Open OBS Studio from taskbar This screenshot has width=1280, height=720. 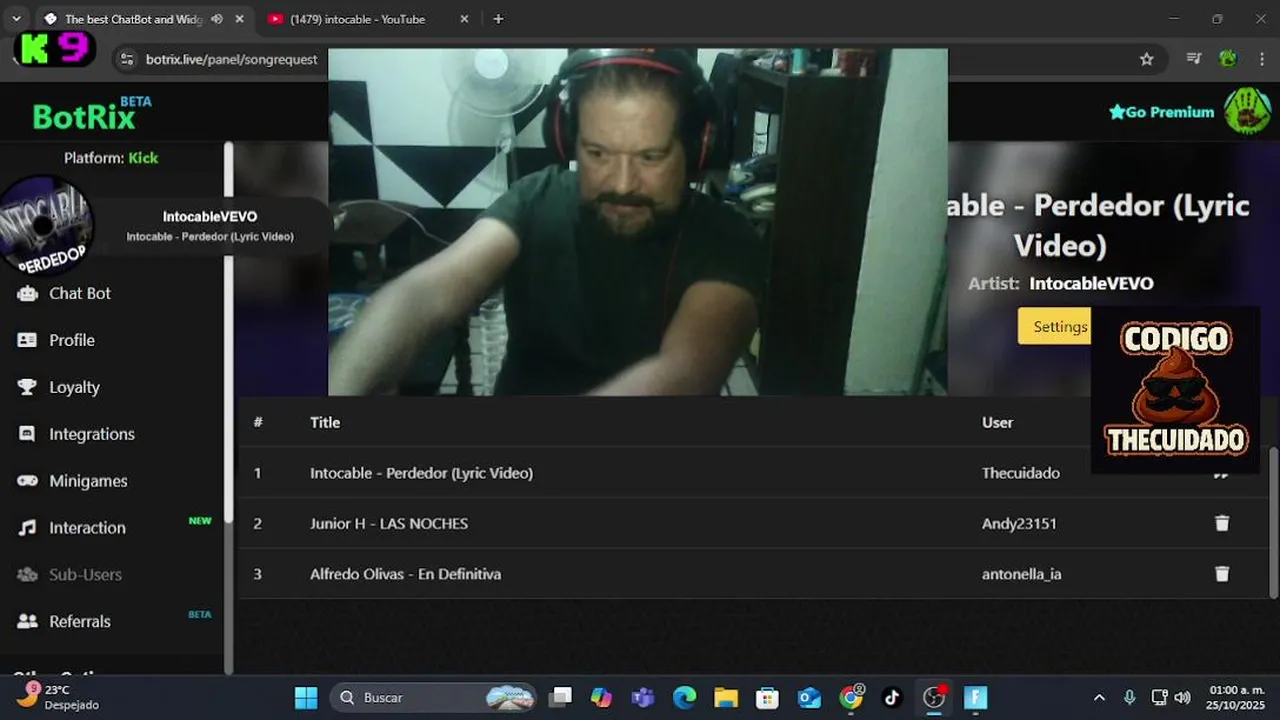coord(934,697)
